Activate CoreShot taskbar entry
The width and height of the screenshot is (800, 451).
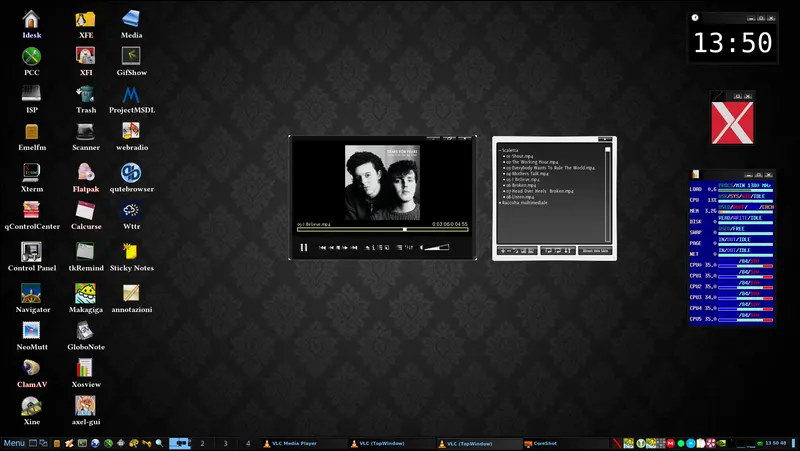pos(566,443)
